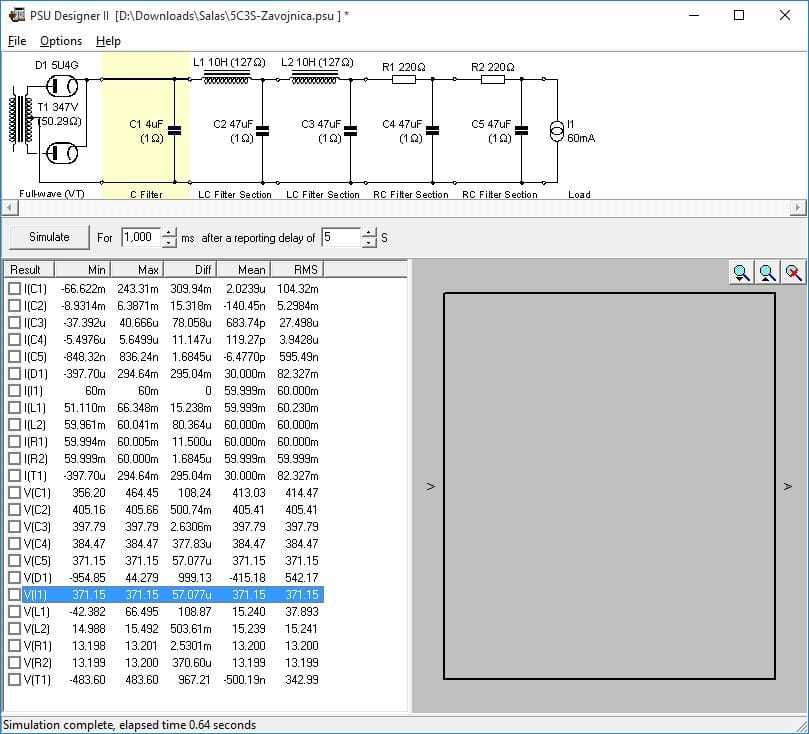This screenshot has height=734, width=809.
Task: Select the C3 47uF capacitor symbol
Action: pos(351,131)
